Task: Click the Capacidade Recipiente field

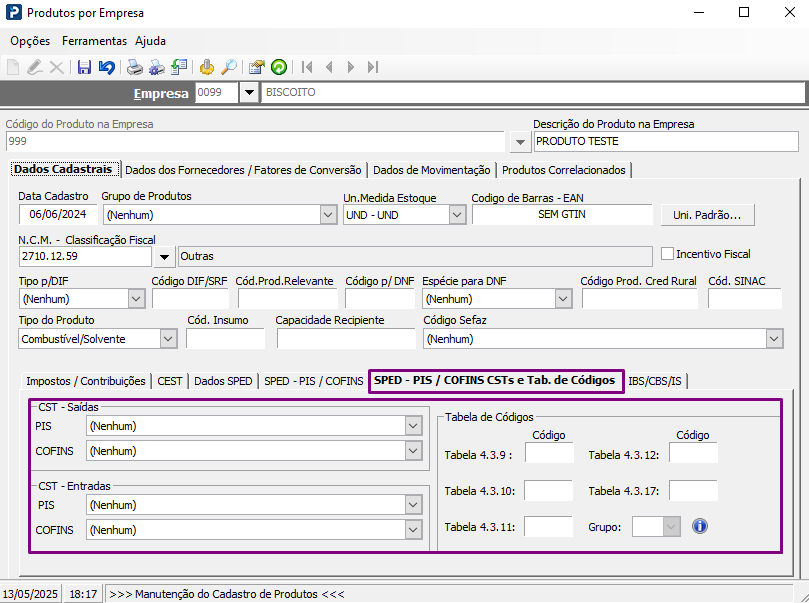Action: 346,339
